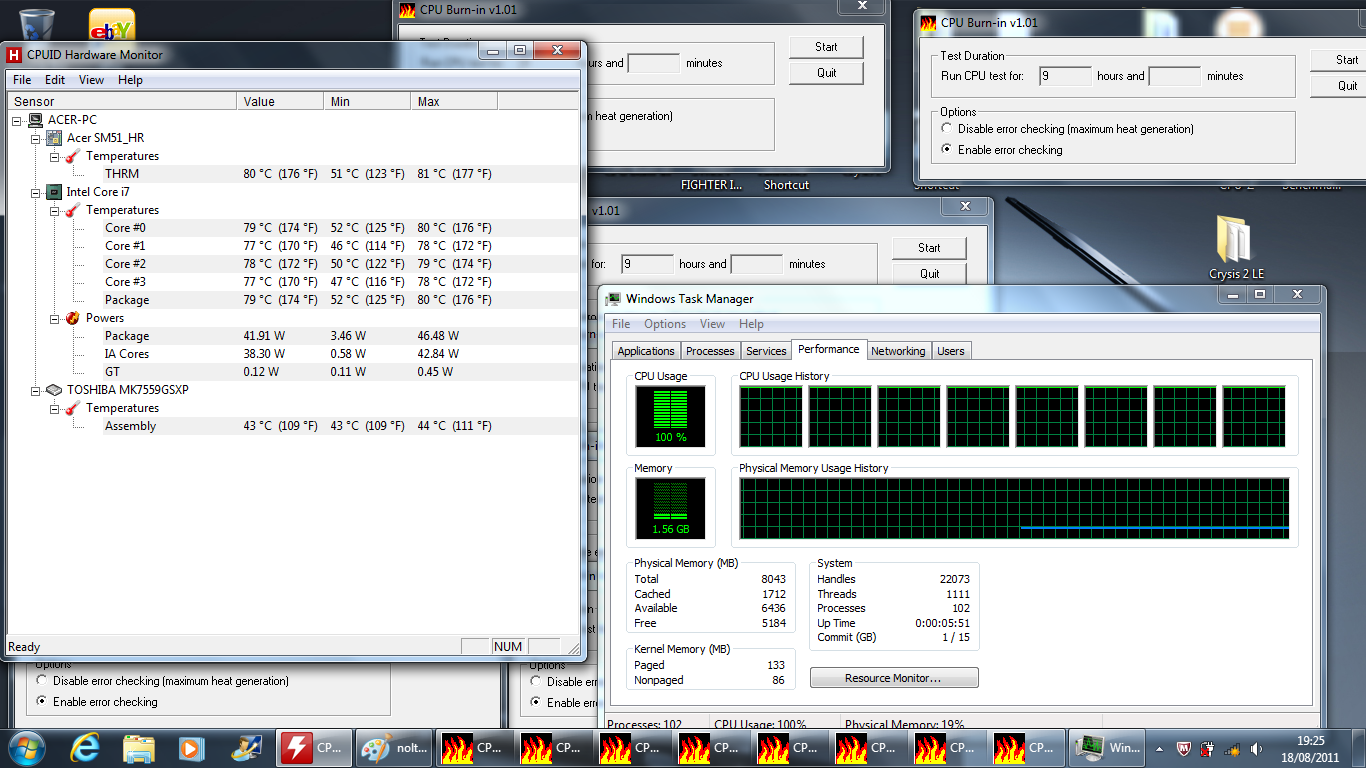Screen dimensions: 1366x768
Task: Open HWMonitor View menu
Action: coord(91,80)
